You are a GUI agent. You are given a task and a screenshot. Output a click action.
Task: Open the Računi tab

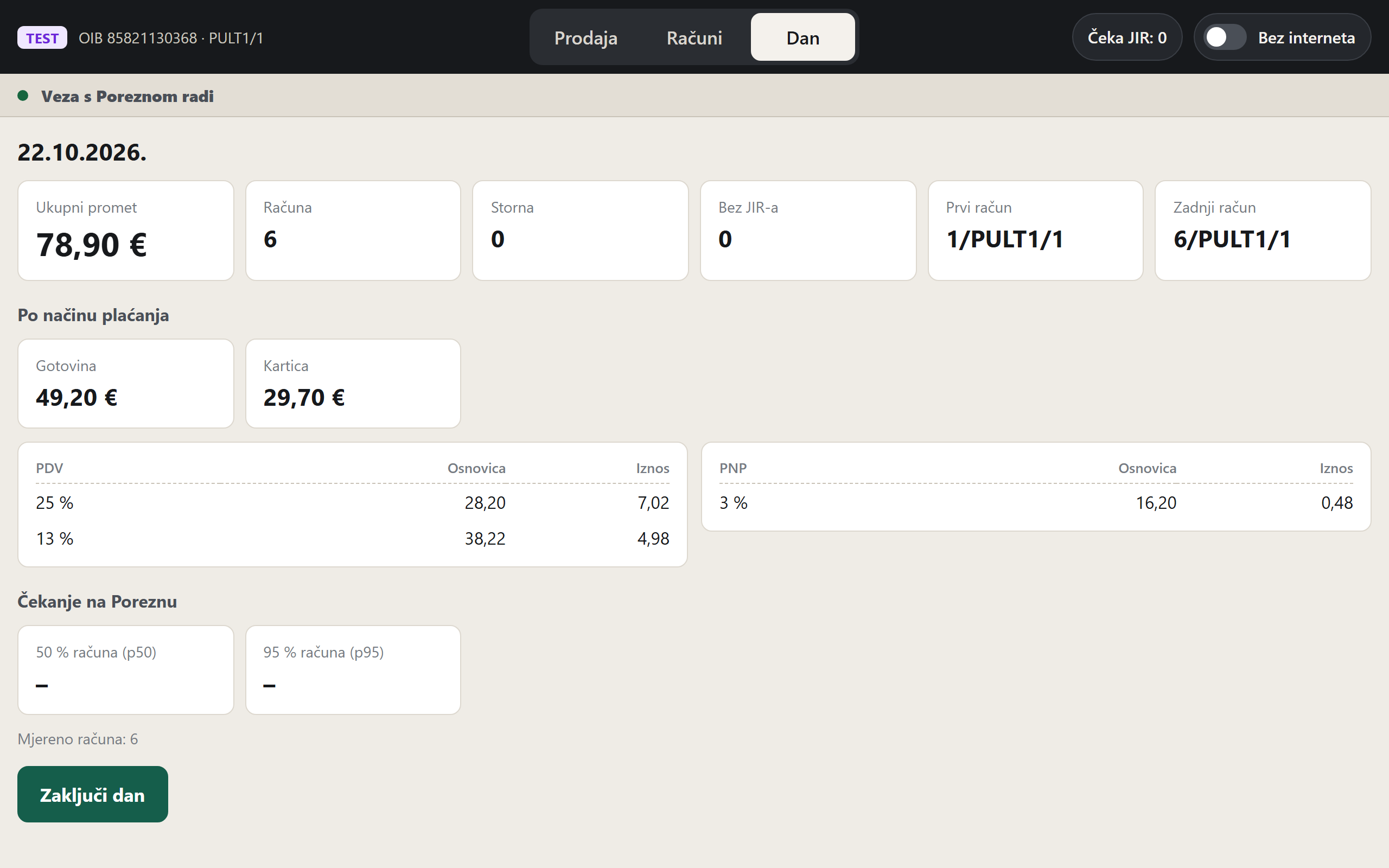pyautogui.click(x=694, y=37)
